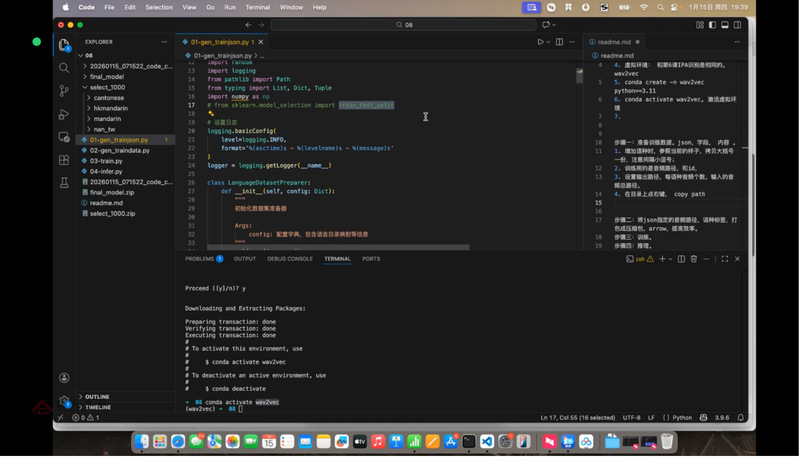Click the Python language mode in status bar
Image resolution: width=799 pixels, height=461 pixels.
682,417
